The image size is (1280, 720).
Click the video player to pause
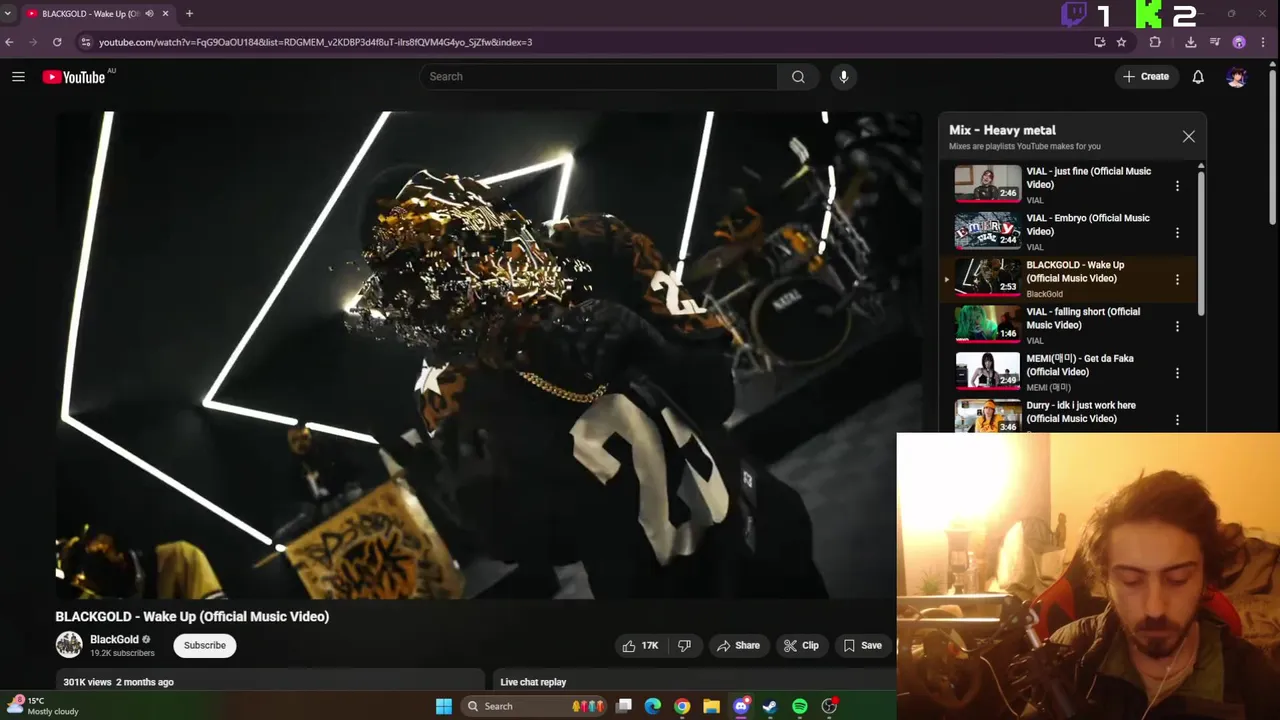[490, 355]
